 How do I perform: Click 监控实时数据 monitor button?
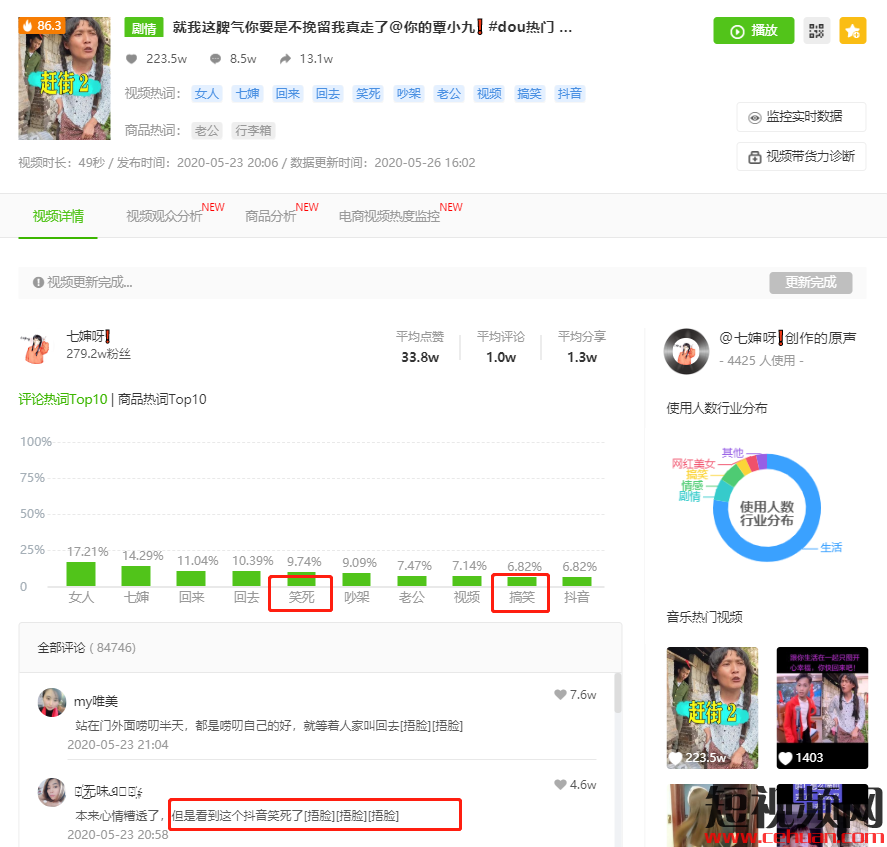[801, 117]
